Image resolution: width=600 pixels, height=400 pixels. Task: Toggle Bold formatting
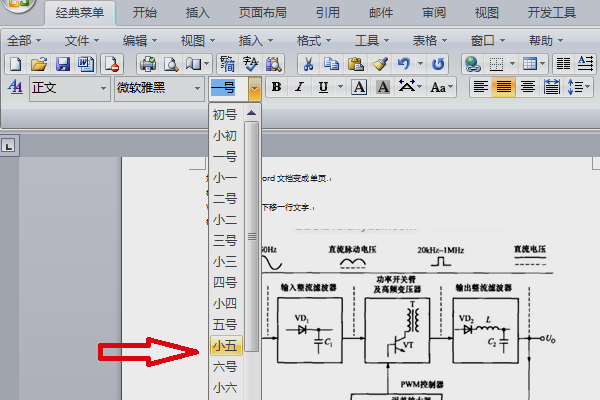click(x=277, y=88)
